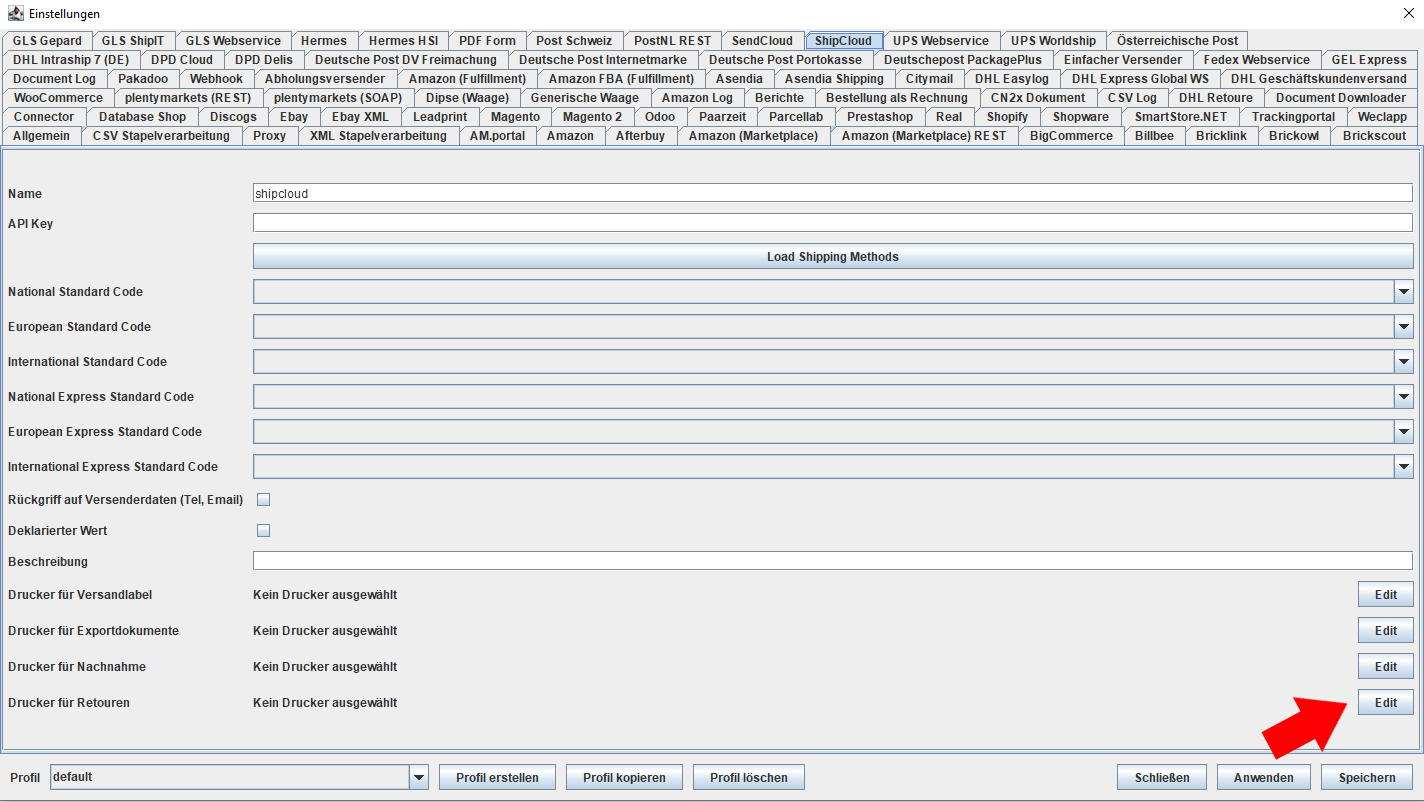Switch to GLS Webservice tab

233,41
